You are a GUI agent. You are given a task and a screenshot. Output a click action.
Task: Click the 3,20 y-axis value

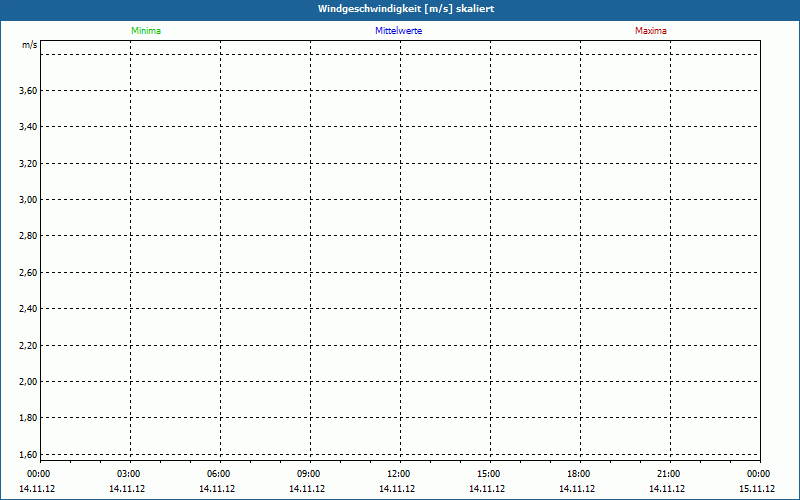(x=28, y=164)
